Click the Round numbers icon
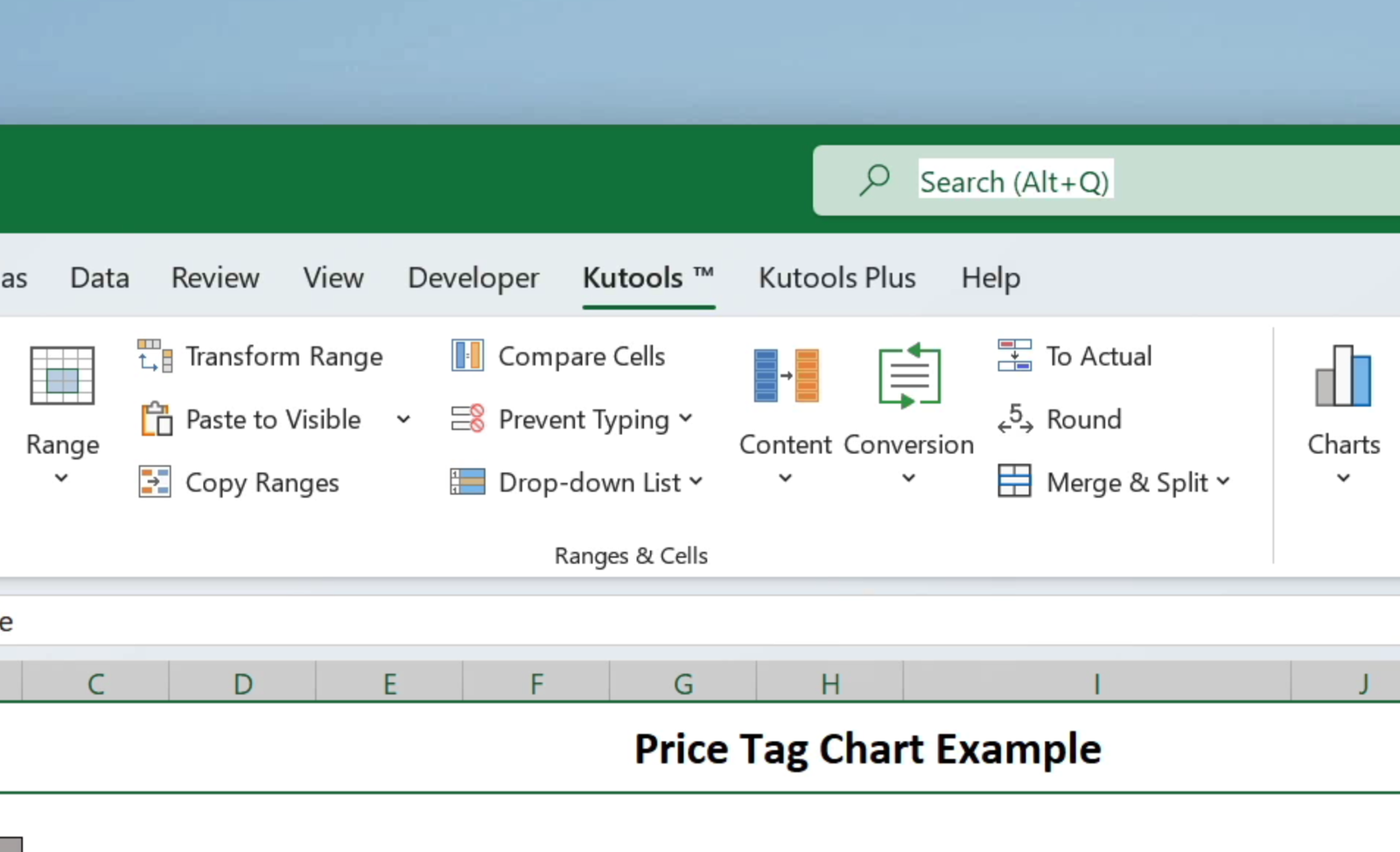Image resolution: width=1400 pixels, height=852 pixels. click(x=1014, y=419)
